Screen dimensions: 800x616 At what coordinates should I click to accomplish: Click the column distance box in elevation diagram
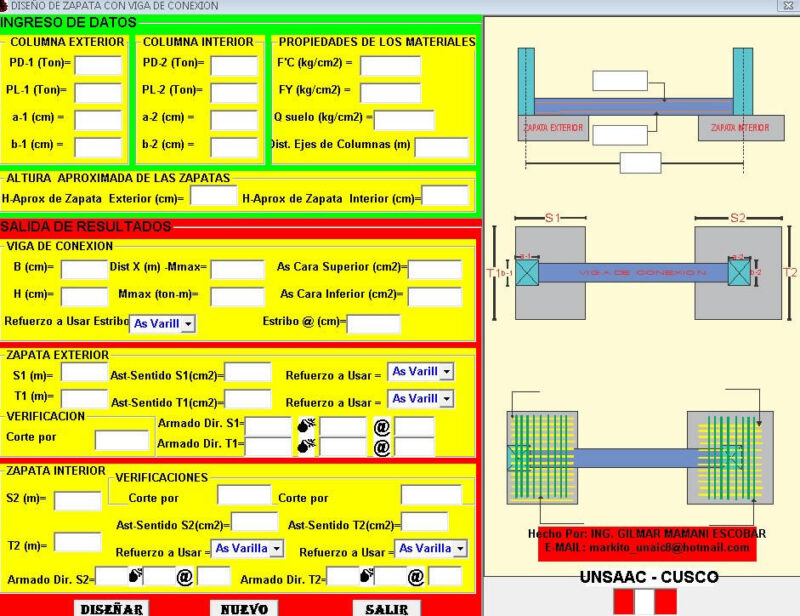pyautogui.click(x=640, y=163)
